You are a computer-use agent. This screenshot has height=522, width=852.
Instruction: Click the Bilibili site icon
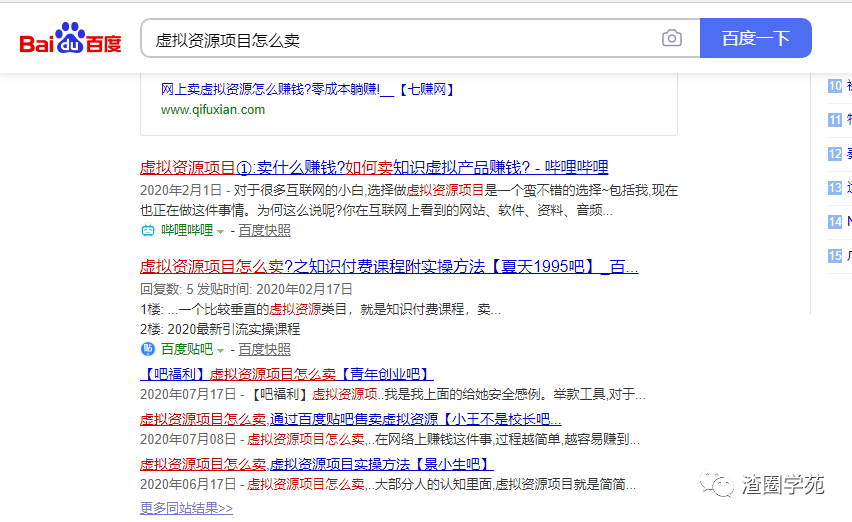coord(148,231)
